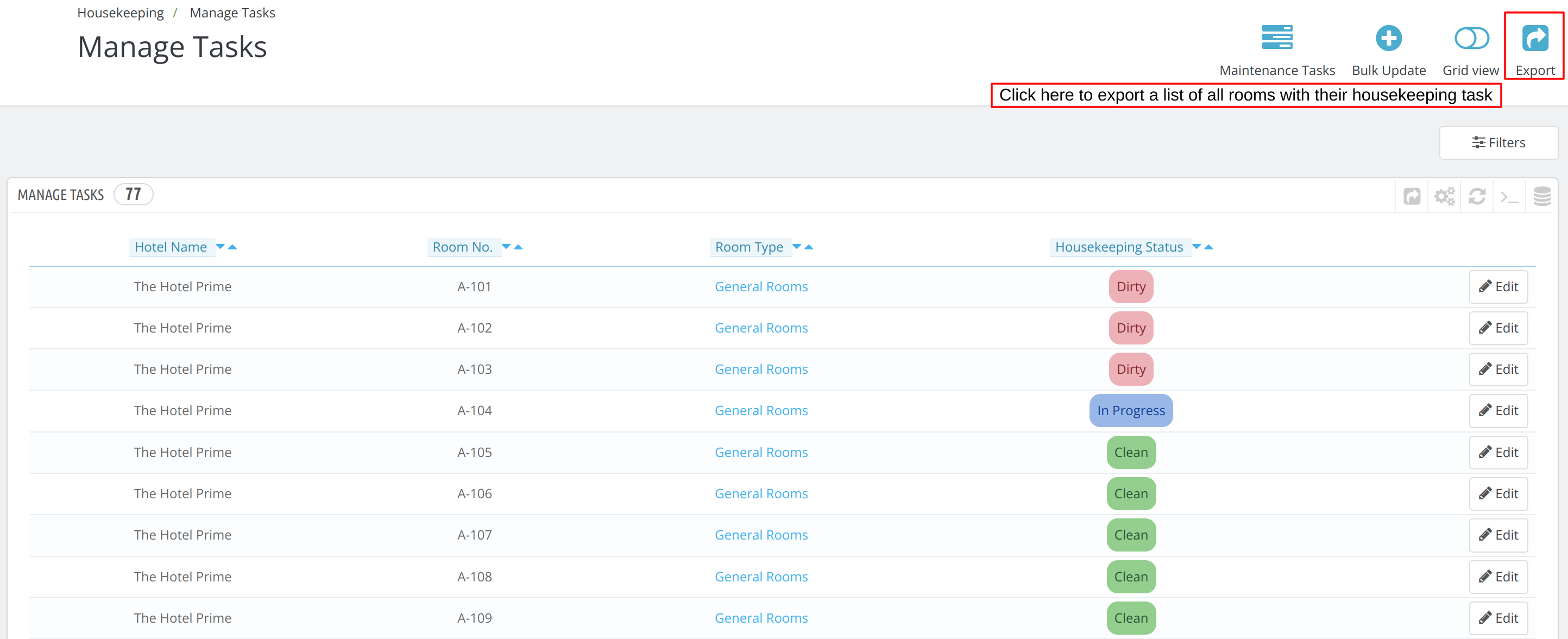This screenshot has width=1568, height=639.
Task: Open the Filters panel
Action: pyautogui.click(x=1498, y=142)
